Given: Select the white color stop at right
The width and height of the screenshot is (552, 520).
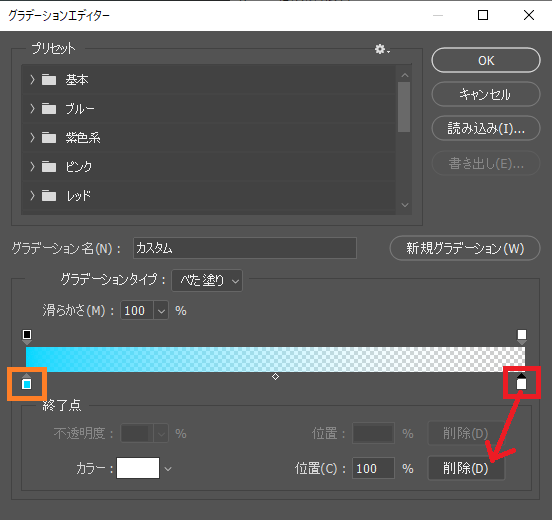Looking at the screenshot, I should point(521,382).
